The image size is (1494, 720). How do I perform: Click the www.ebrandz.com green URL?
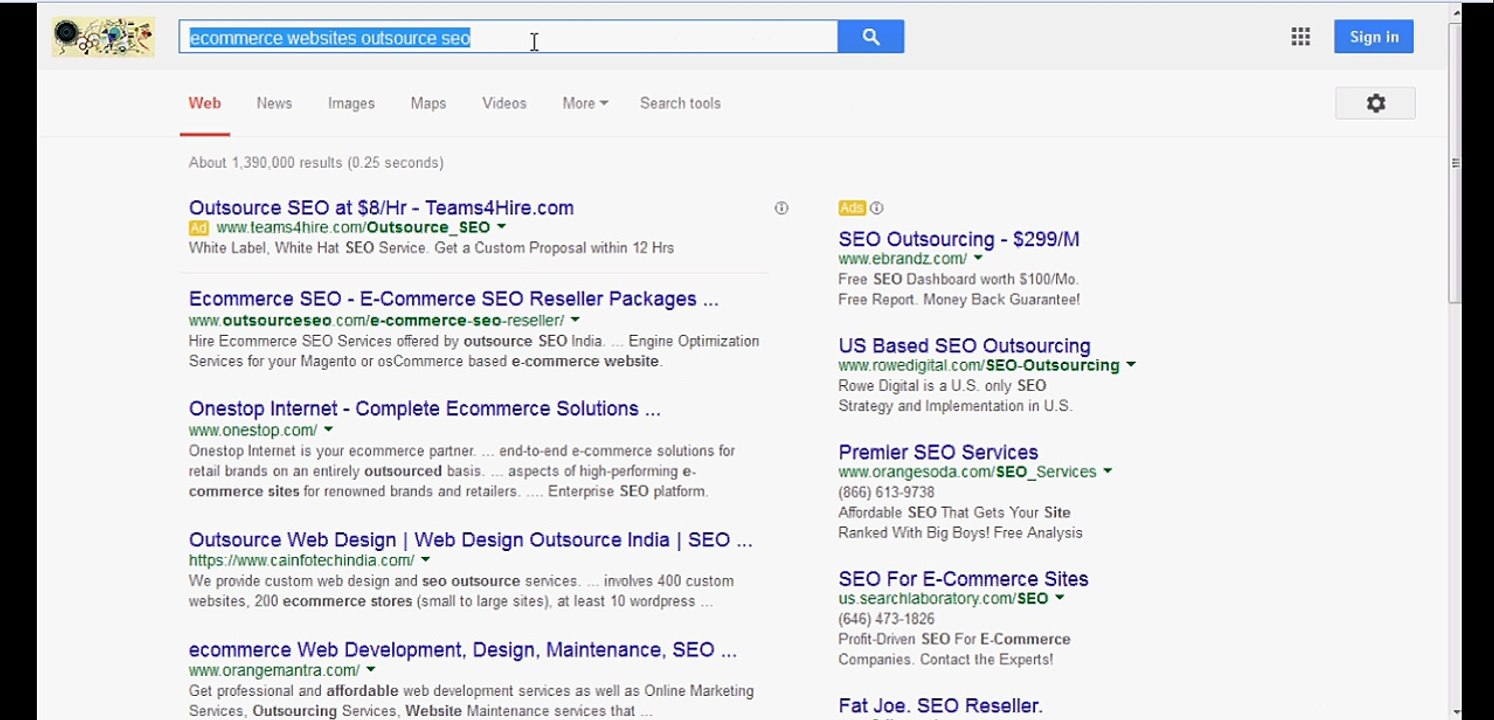pos(903,259)
